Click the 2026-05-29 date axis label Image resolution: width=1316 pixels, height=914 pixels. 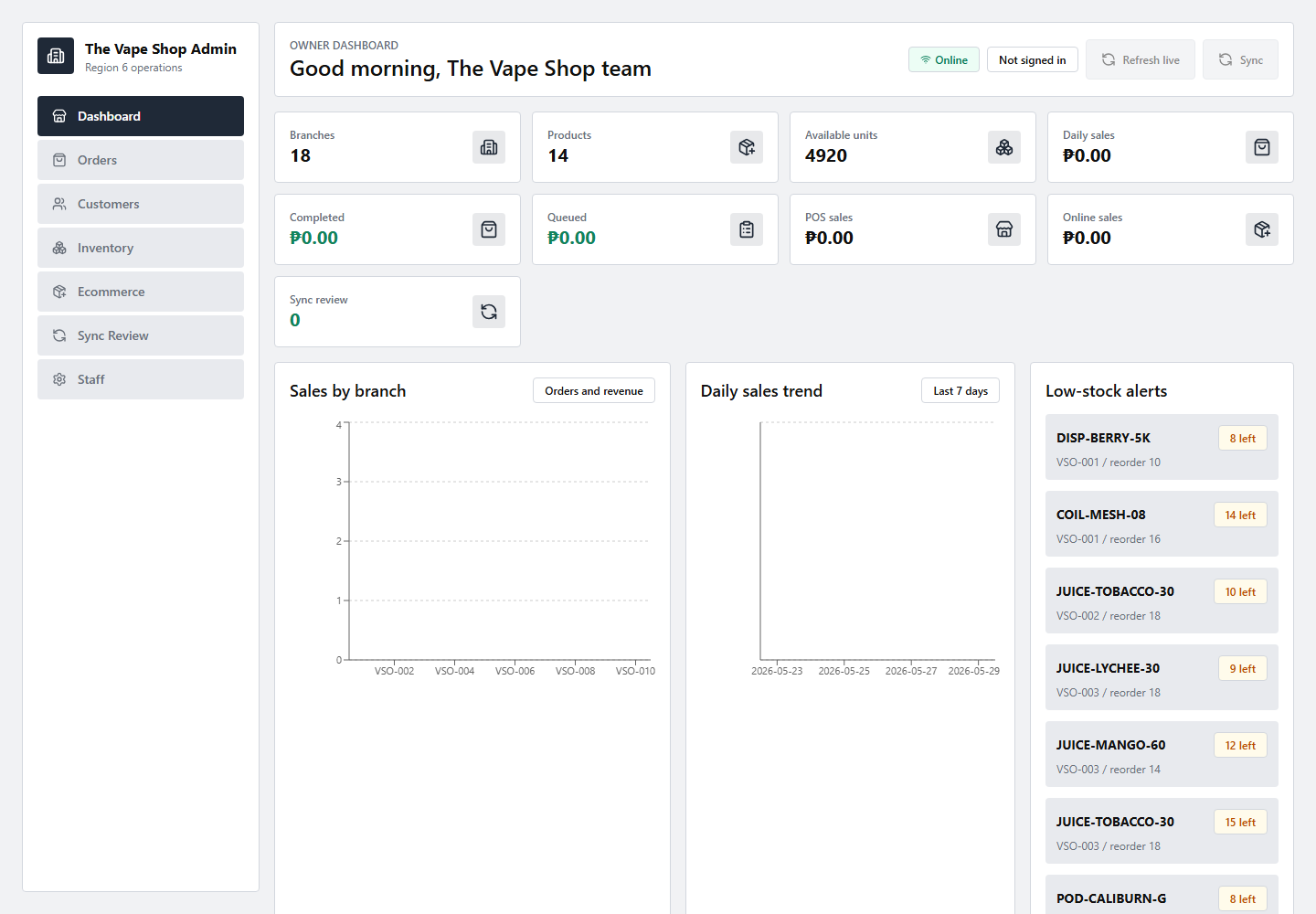click(x=973, y=671)
